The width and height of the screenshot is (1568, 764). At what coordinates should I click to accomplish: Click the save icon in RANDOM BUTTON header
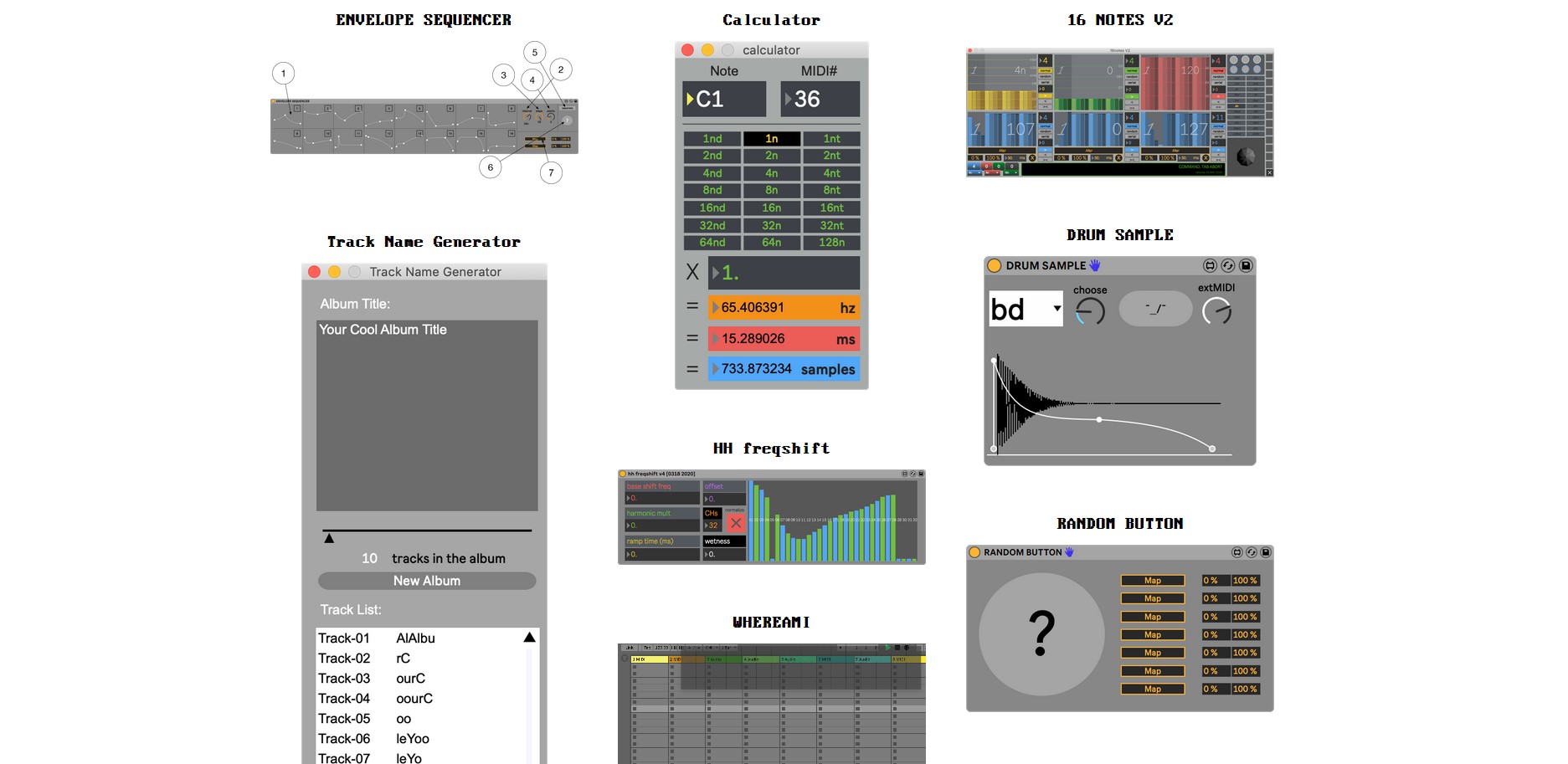click(1266, 552)
